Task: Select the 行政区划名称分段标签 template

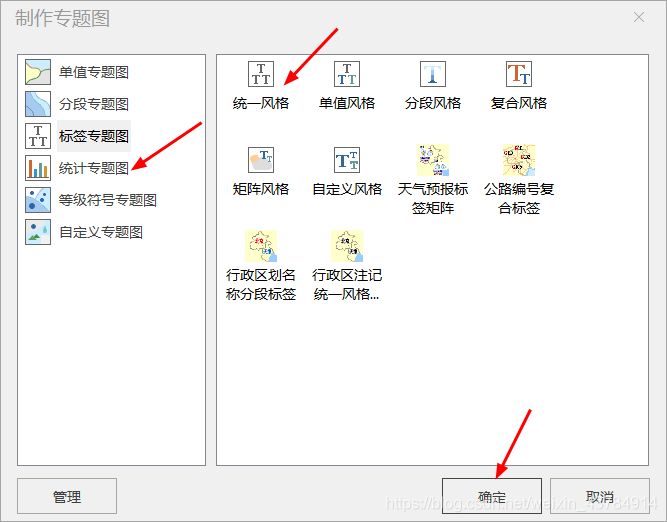Action: tap(261, 246)
